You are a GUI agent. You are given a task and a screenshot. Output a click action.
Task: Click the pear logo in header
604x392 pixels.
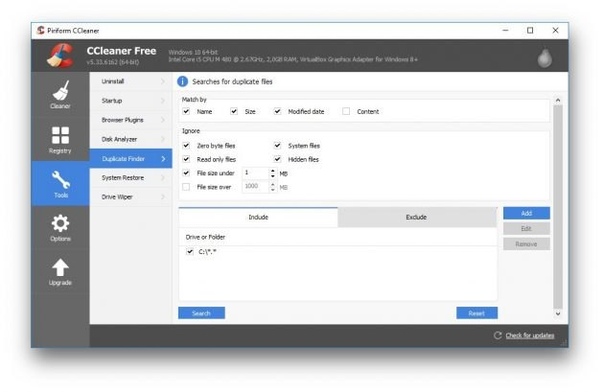click(x=544, y=58)
